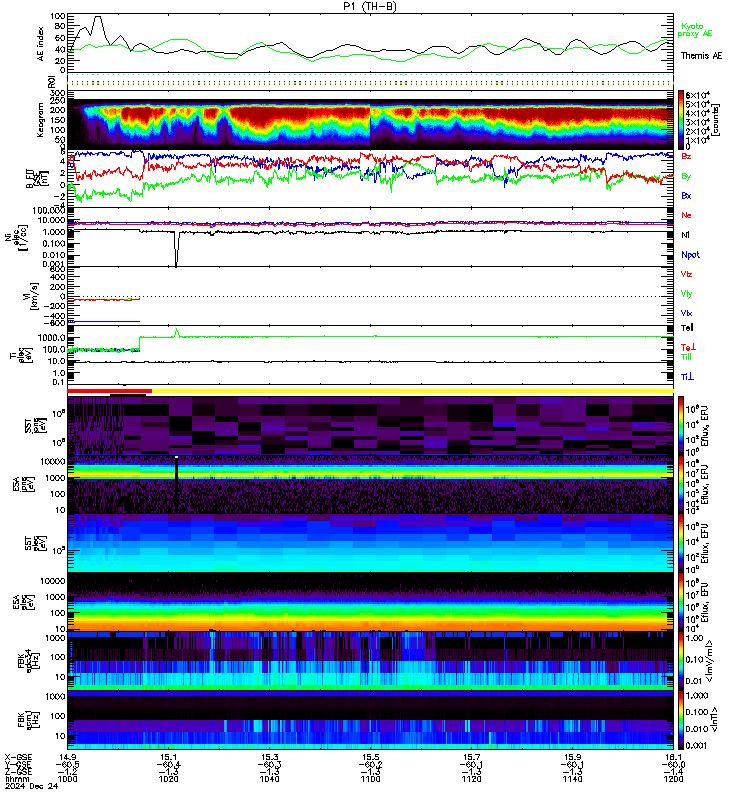Click the date "2024 Dec 24"
Viewport: 750px width, 800px height.
pyautogui.click(x=31, y=786)
